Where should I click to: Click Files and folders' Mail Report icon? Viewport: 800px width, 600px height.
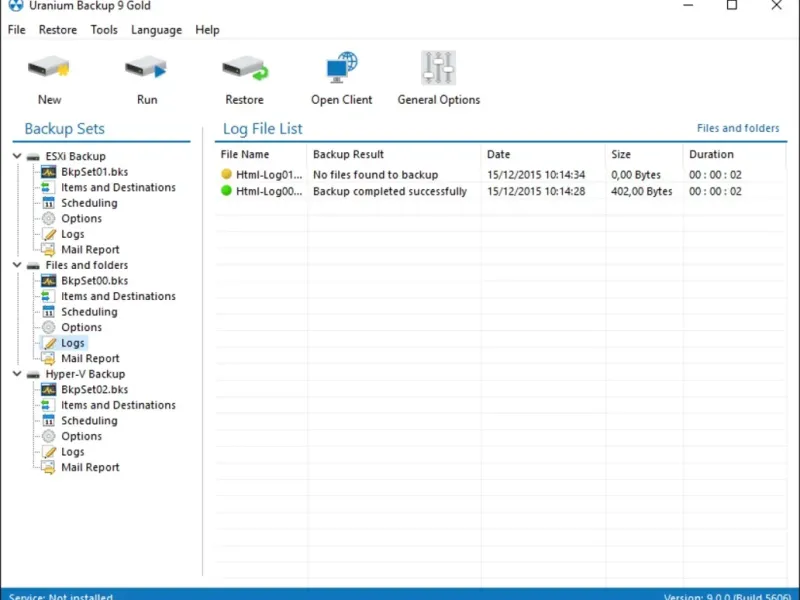coord(48,358)
